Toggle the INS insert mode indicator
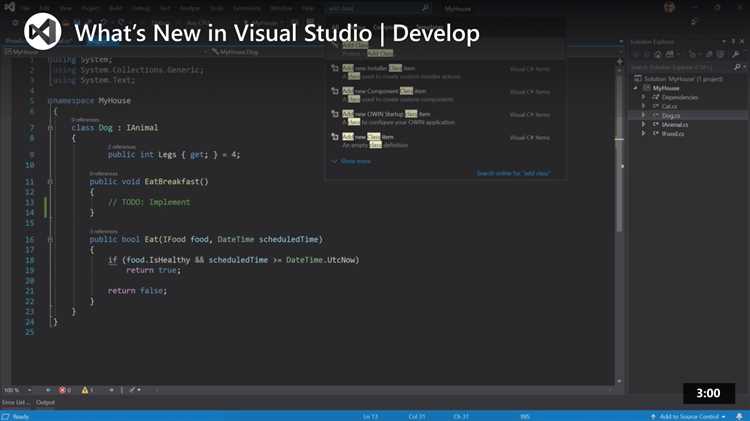750x421 pixels. (x=525, y=417)
